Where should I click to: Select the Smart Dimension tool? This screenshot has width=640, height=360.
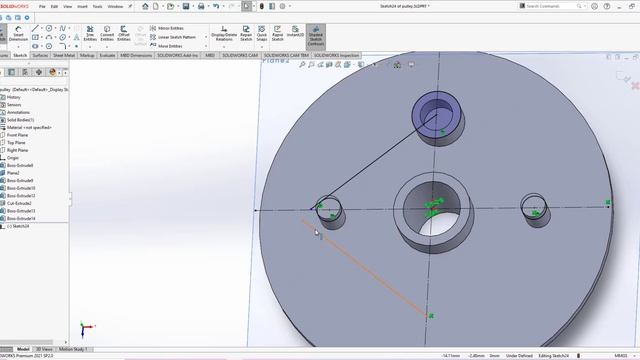(18, 33)
